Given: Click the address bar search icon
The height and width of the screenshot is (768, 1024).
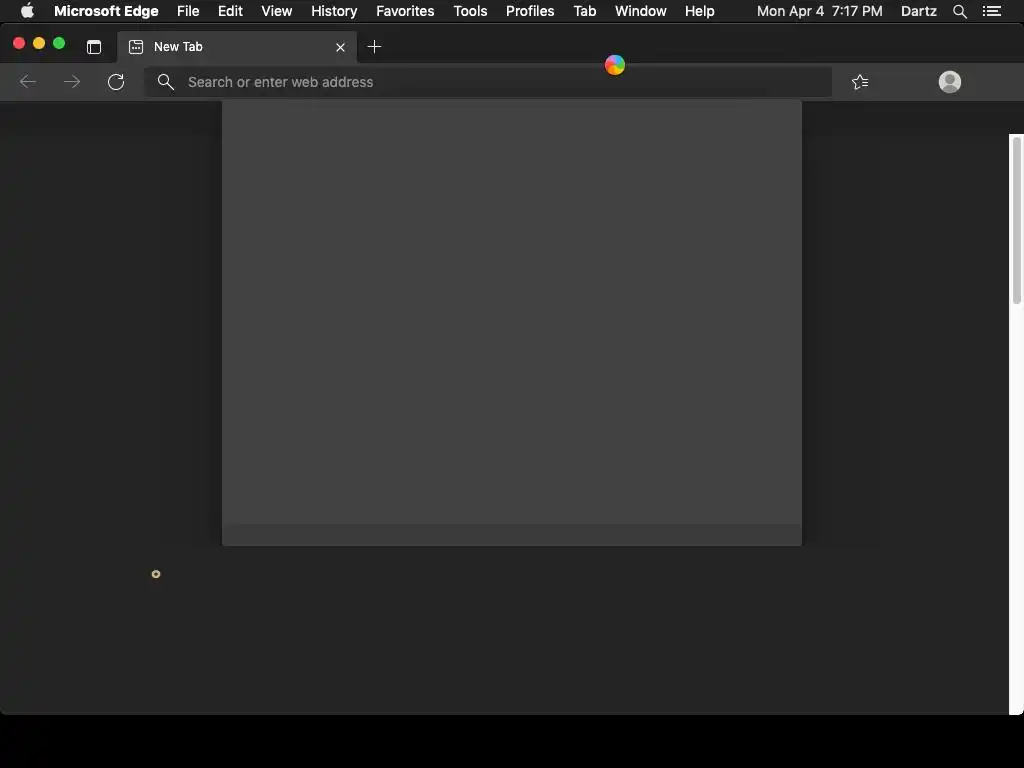Looking at the screenshot, I should click(166, 82).
